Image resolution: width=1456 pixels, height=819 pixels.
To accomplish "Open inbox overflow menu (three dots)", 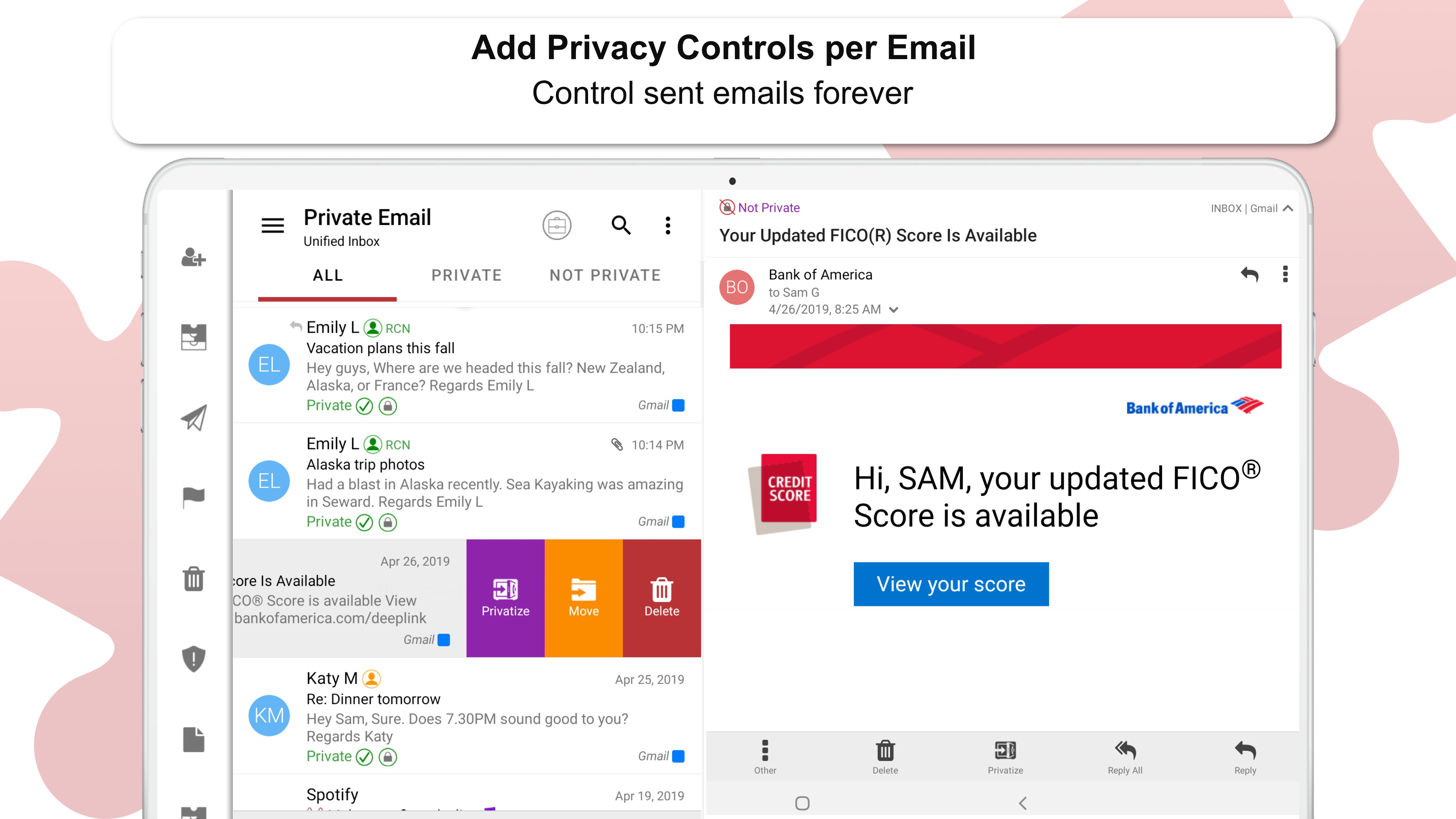I will coord(668,226).
